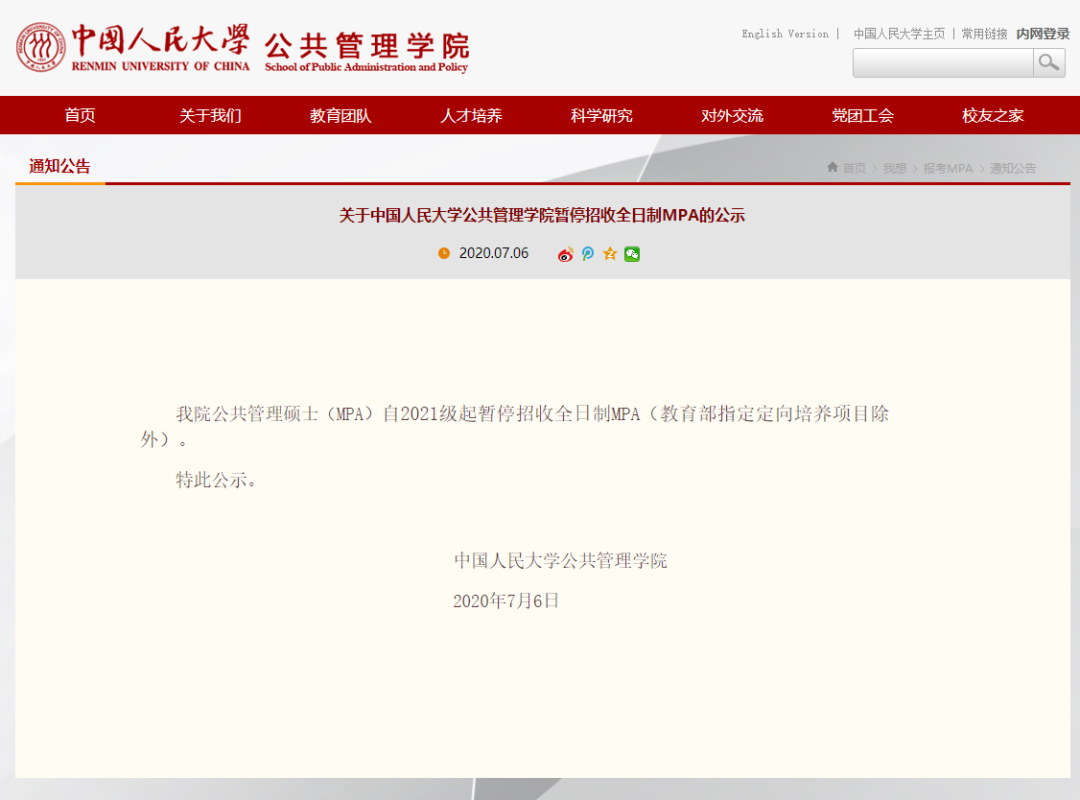The image size is (1080, 800).
Task: Click the 内网登录 link
Action: [x=1040, y=33]
